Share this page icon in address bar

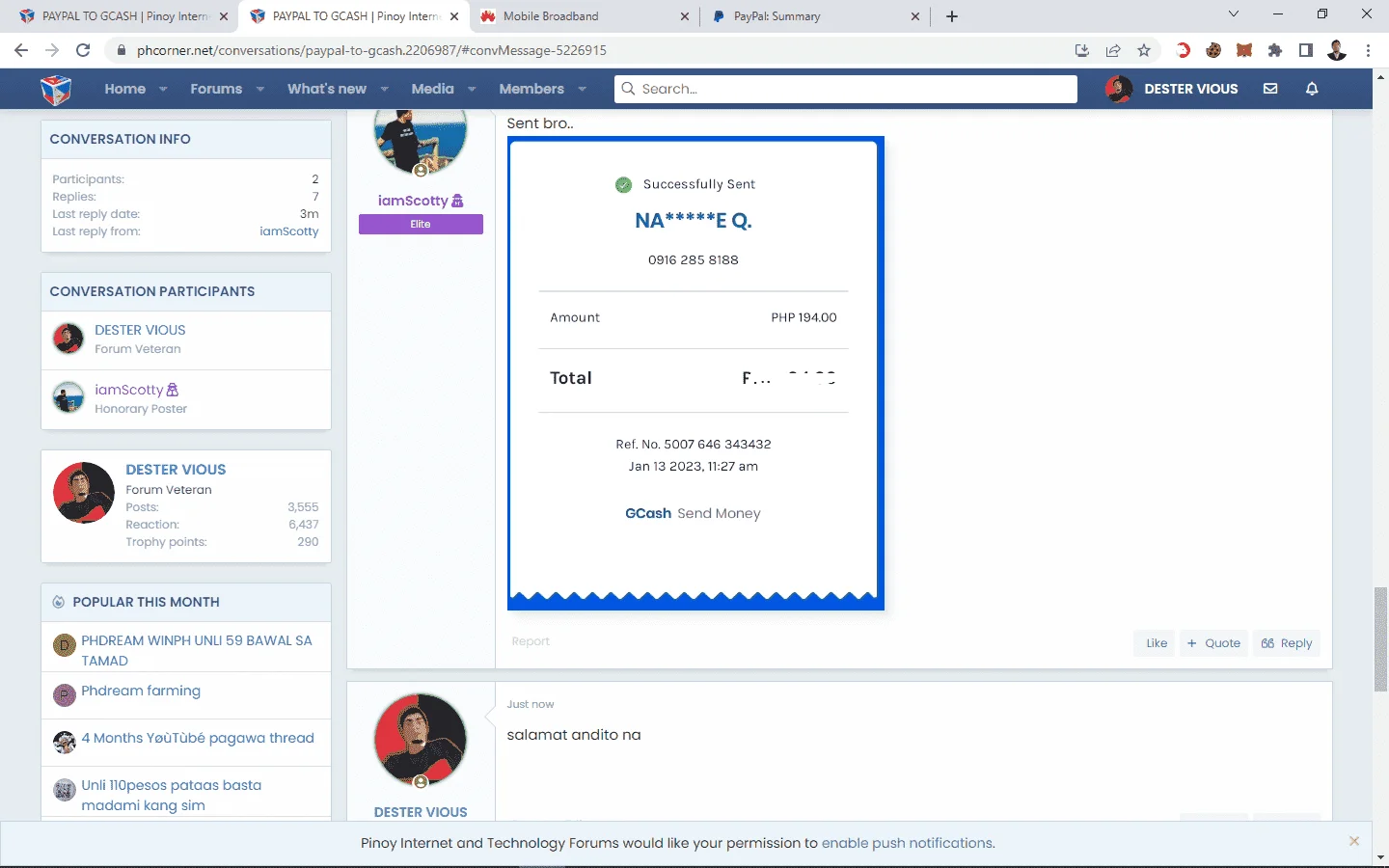(1113, 50)
